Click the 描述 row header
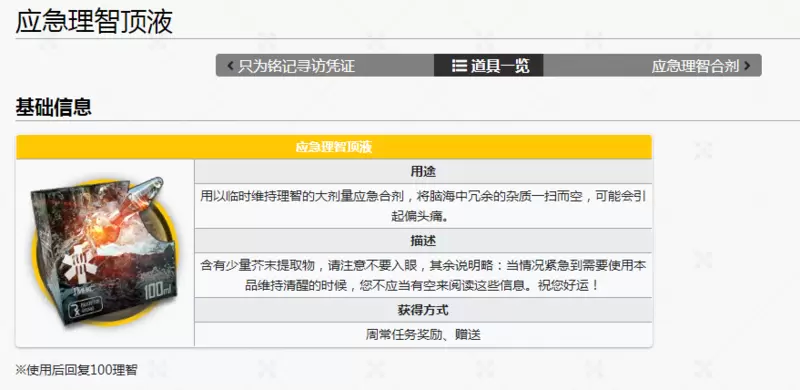Image resolution: width=800 pixels, height=390 pixels. (x=423, y=240)
